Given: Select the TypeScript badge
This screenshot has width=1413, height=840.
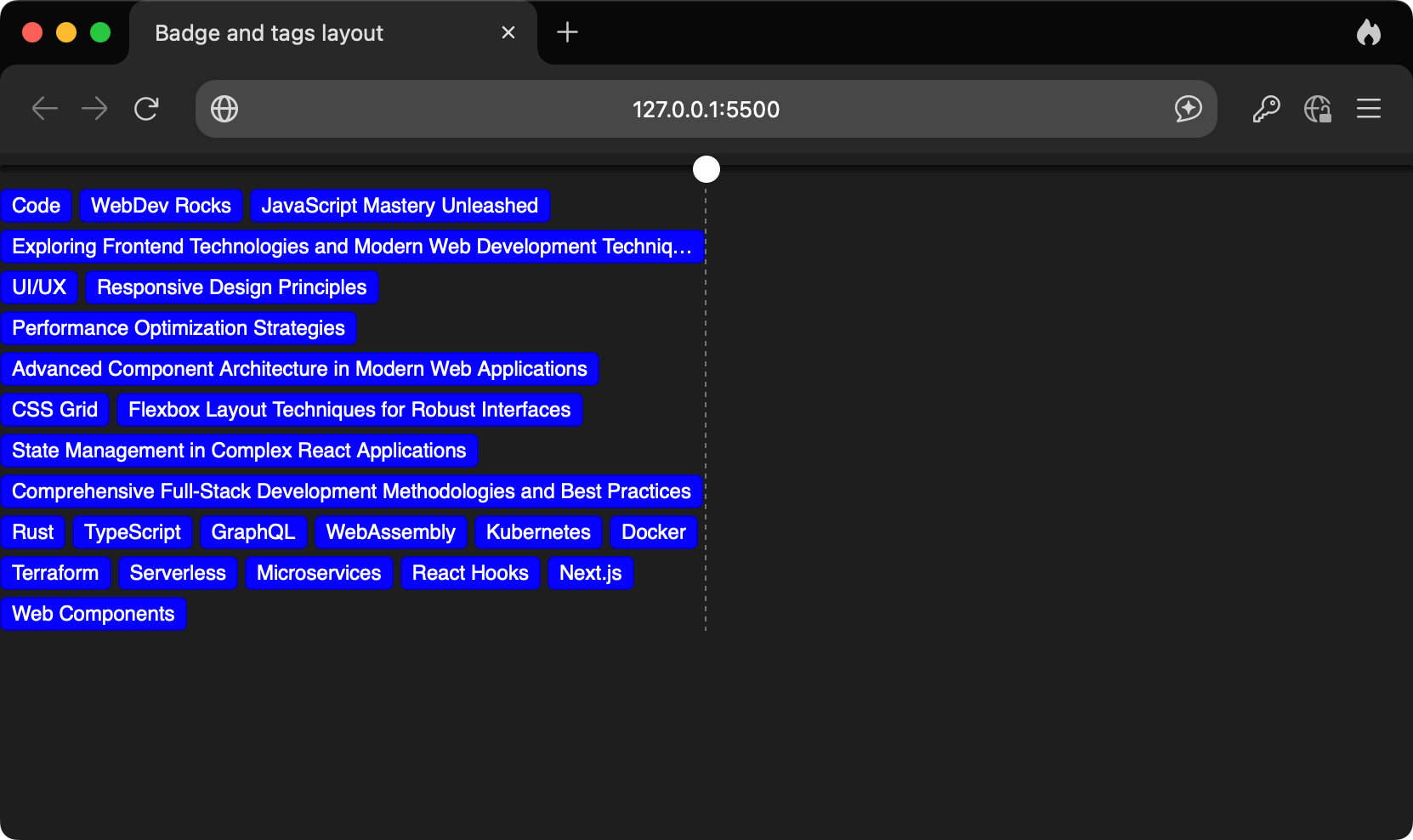Looking at the screenshot, I should coord(133,532).
